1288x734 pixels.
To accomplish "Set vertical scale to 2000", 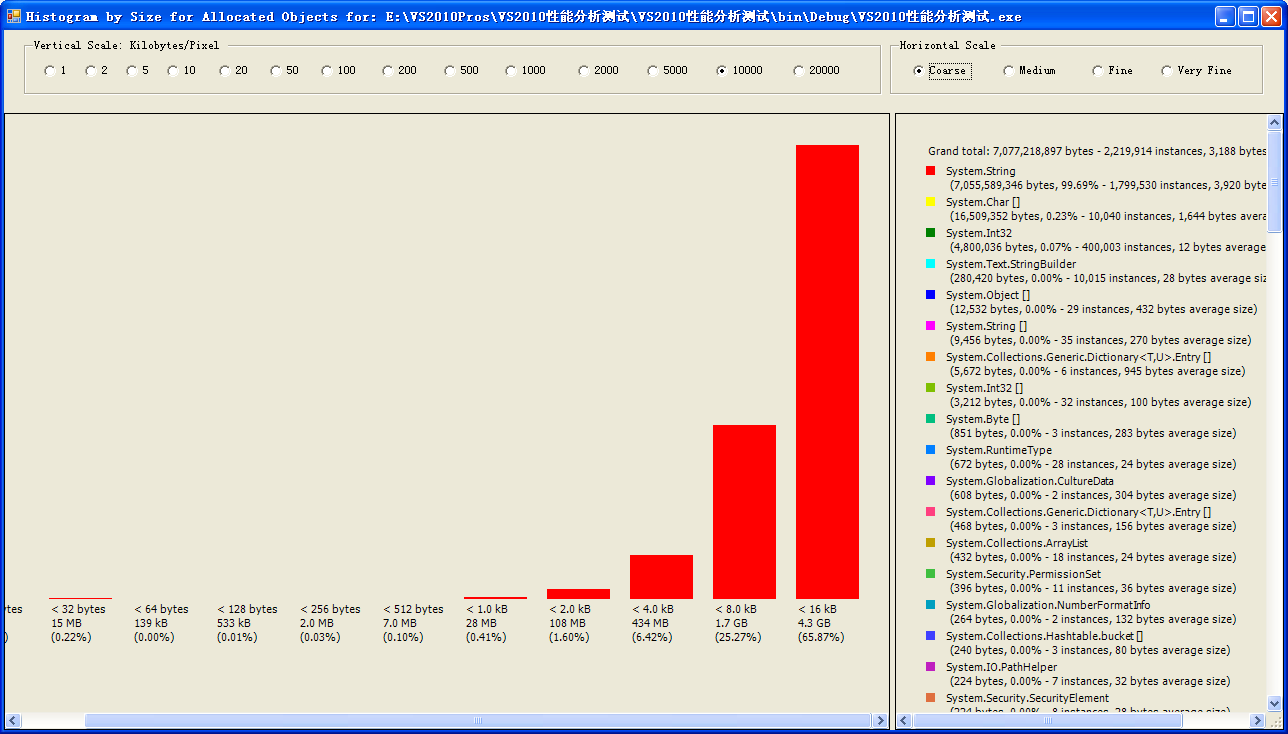I will tap(599, 71).
